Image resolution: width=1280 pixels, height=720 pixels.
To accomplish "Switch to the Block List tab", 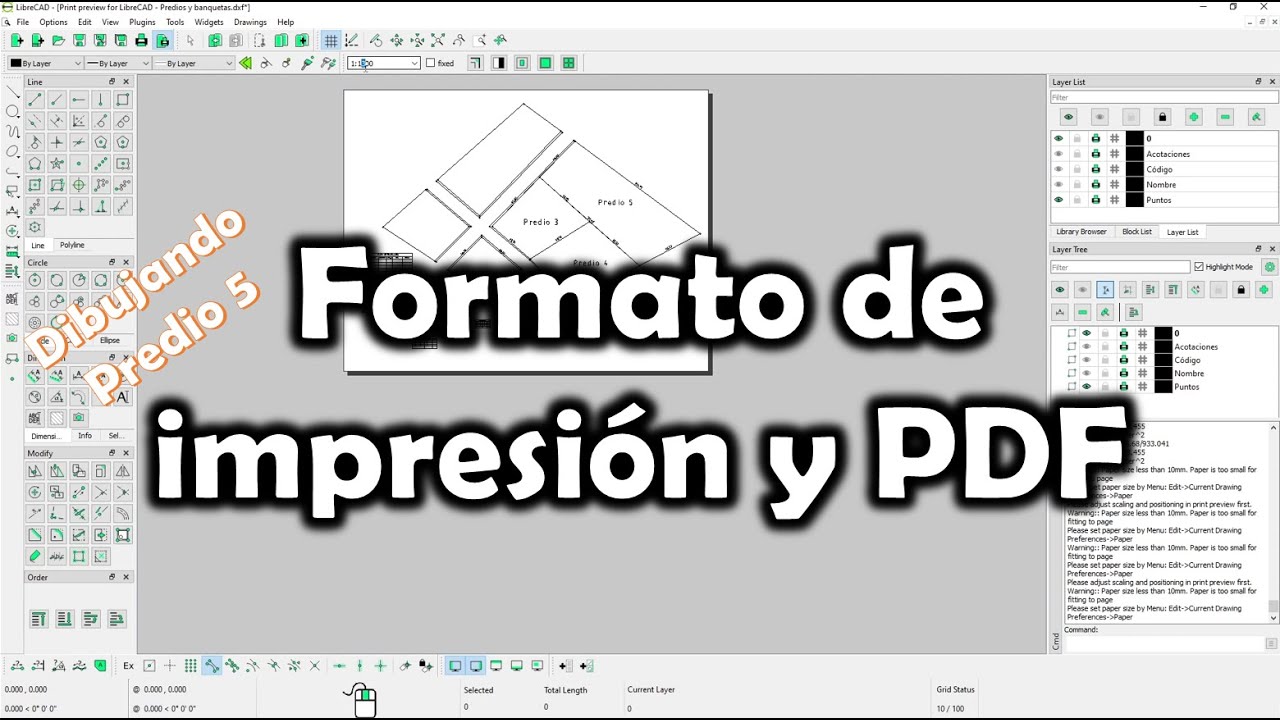I will (1137, 232).
